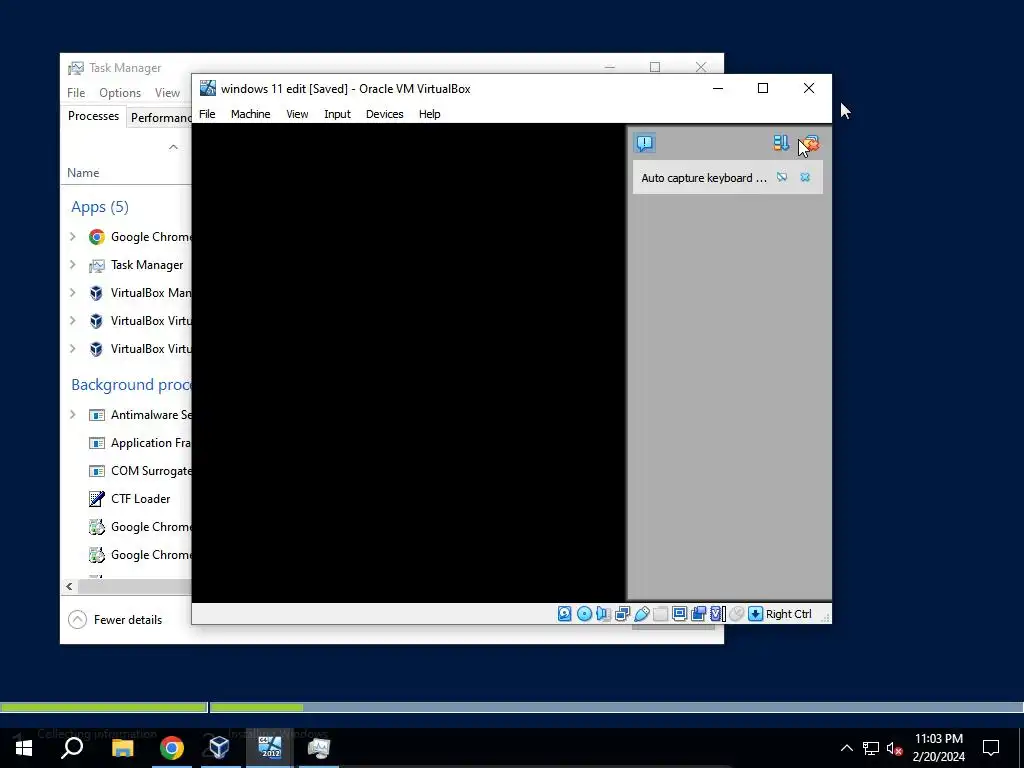Screen dimensions: 1024x768
Task: Click the muted volume icon in system tray
Action: click(895, 748)
